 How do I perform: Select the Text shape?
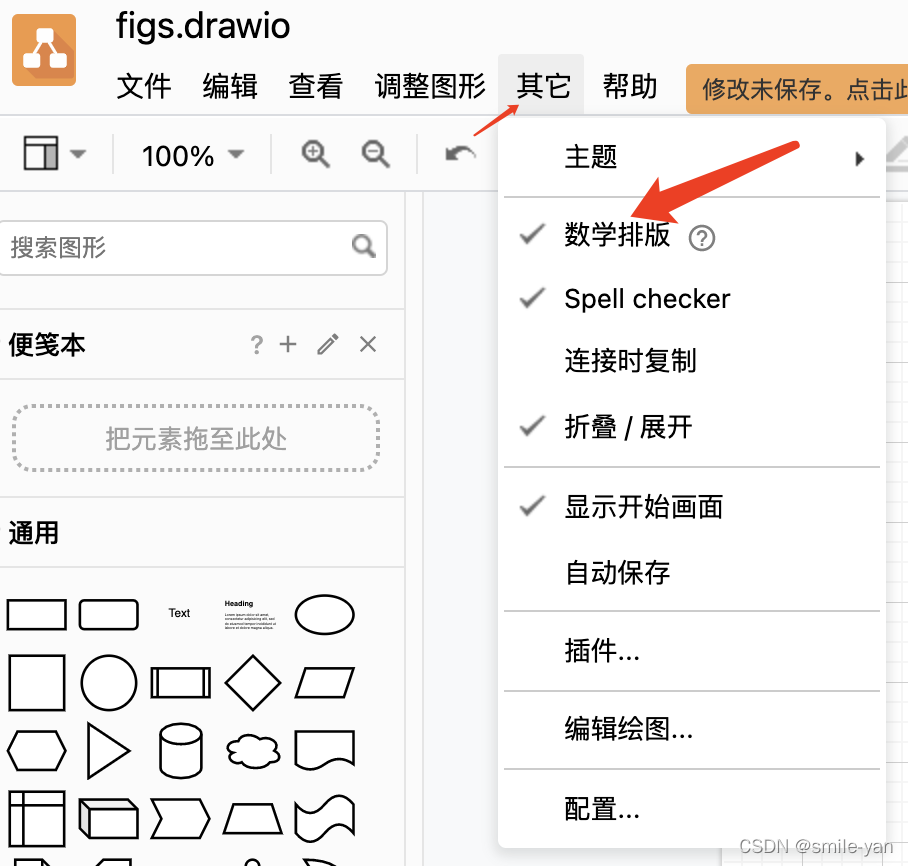180,613
